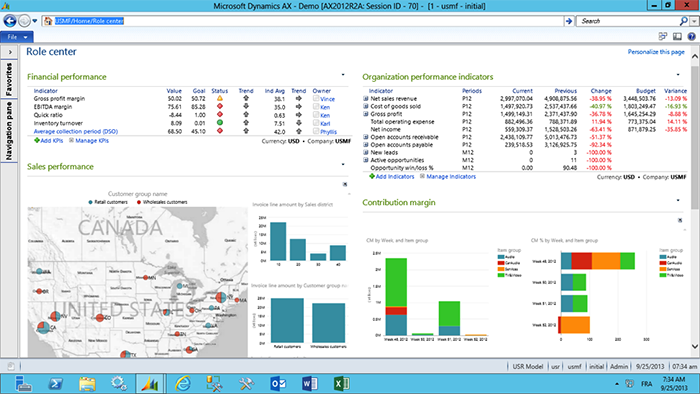Image resolution: width=700 pixels, height=394 pixels.
Task: Open Server Manager from the taskbar
Action: tap(23, 383)
